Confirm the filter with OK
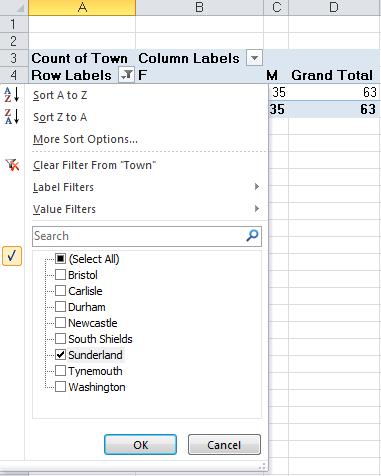This screenshot has width=381, height=476. 140,445
